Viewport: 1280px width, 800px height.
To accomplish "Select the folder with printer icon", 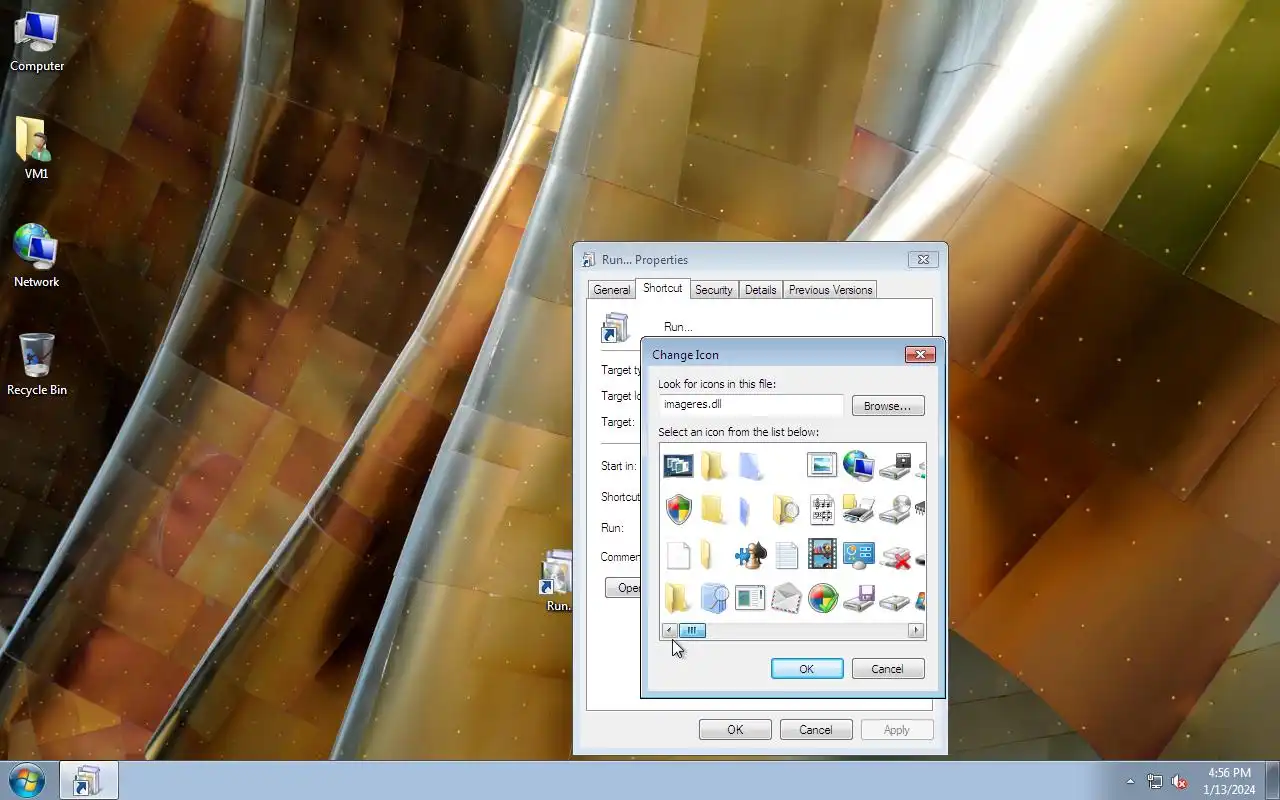I will pos(858,509).
